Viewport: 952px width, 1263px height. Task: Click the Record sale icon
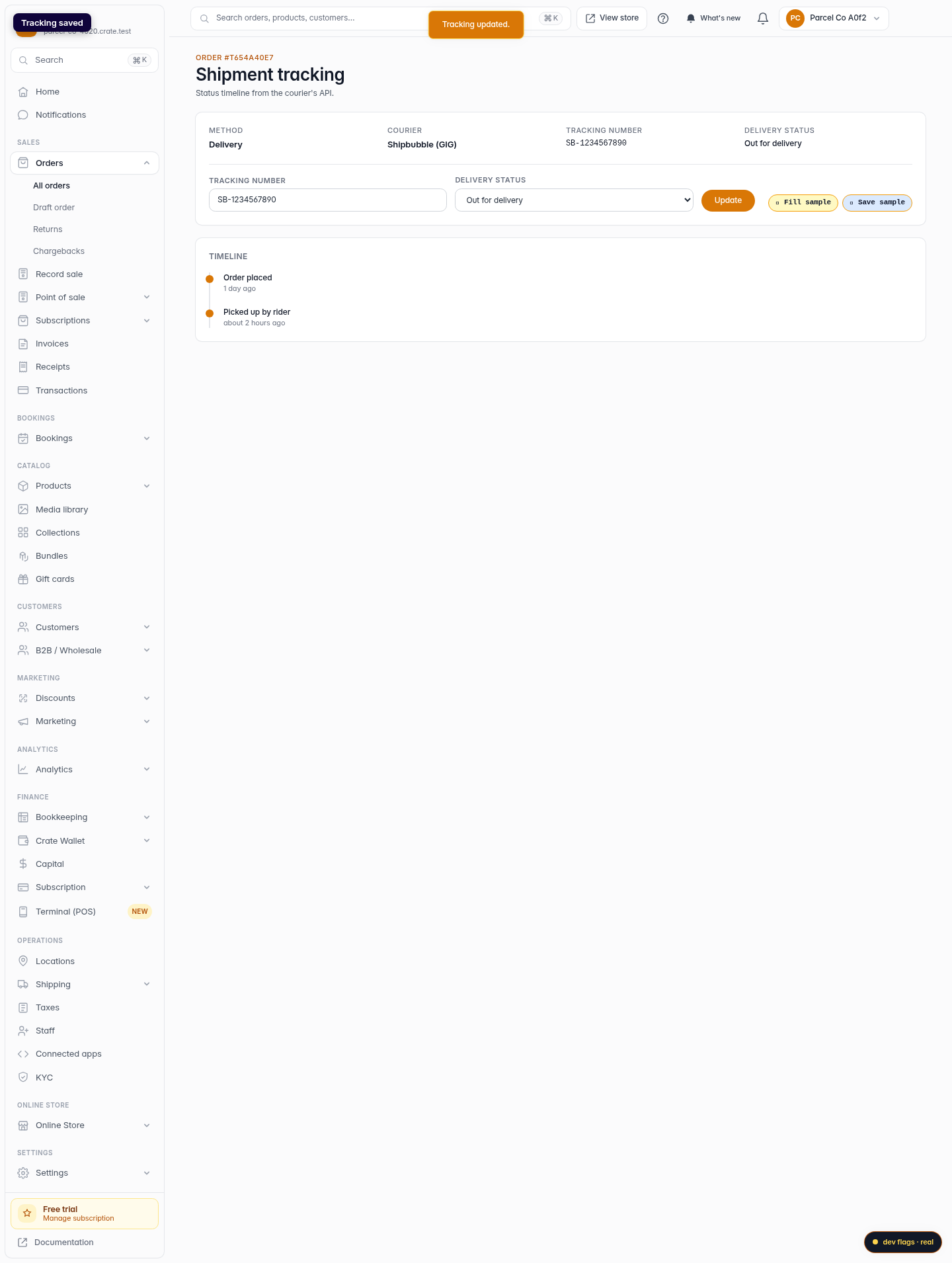tap(23, 274)
